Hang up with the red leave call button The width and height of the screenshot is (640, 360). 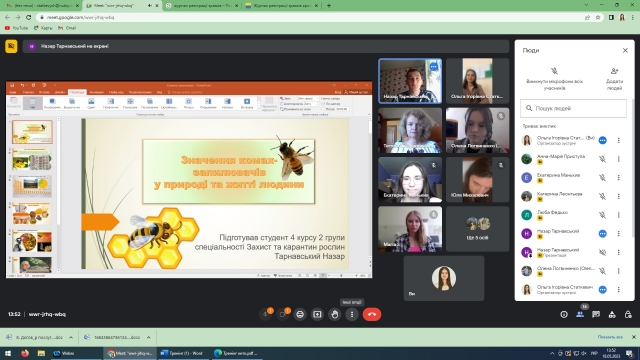[372, 314]
